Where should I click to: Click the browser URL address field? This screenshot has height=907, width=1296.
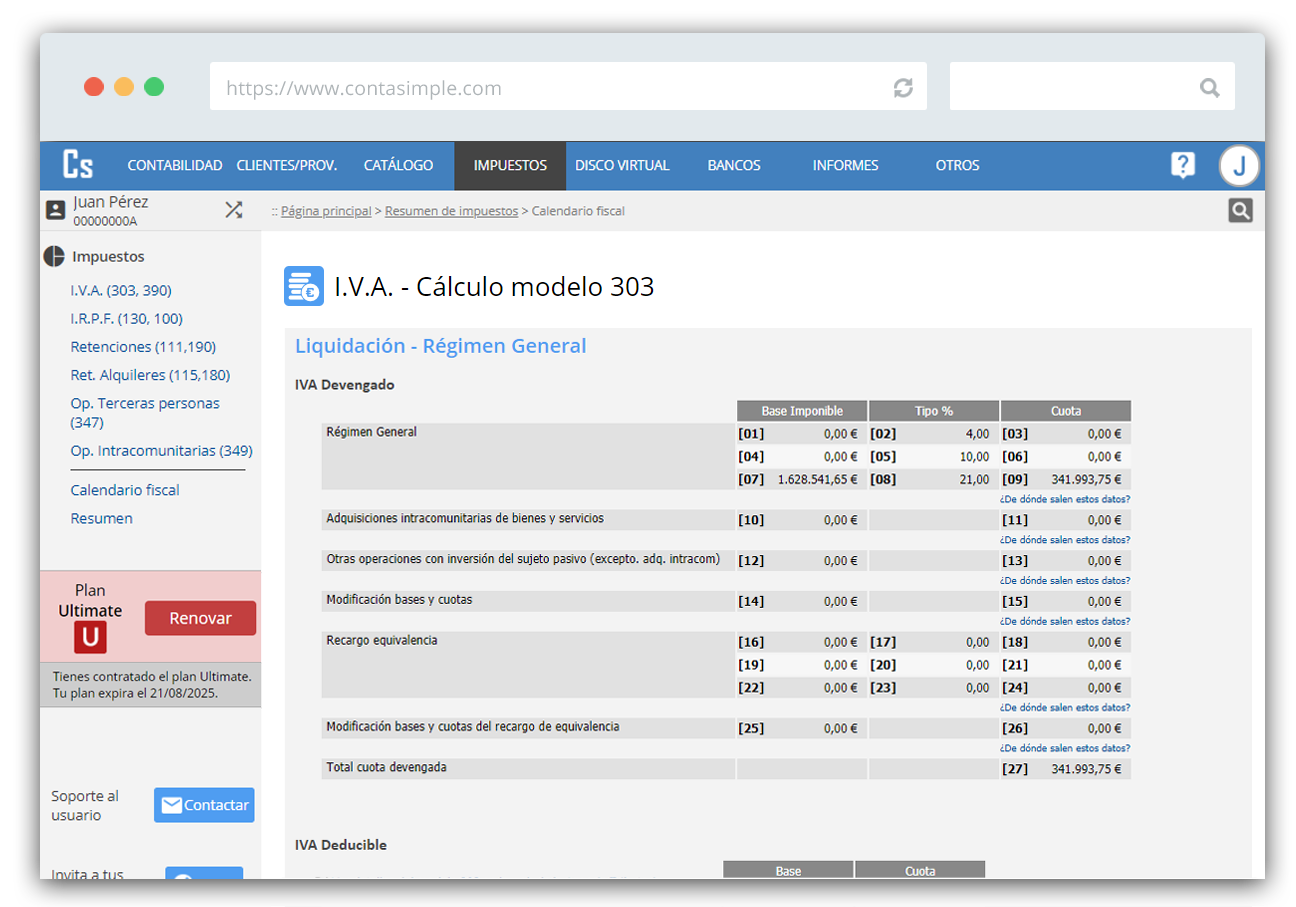pyautogui.click(x=568, y=87)
